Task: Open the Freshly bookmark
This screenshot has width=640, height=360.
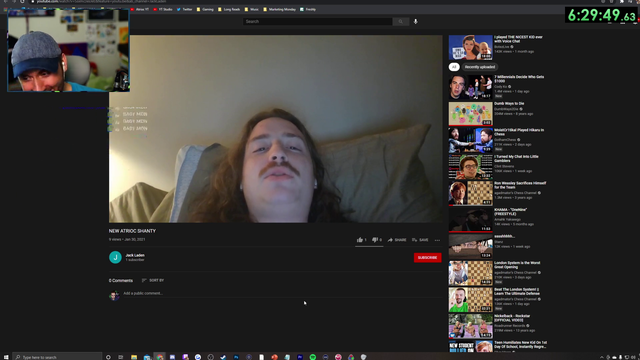Action: coord(308,9)
